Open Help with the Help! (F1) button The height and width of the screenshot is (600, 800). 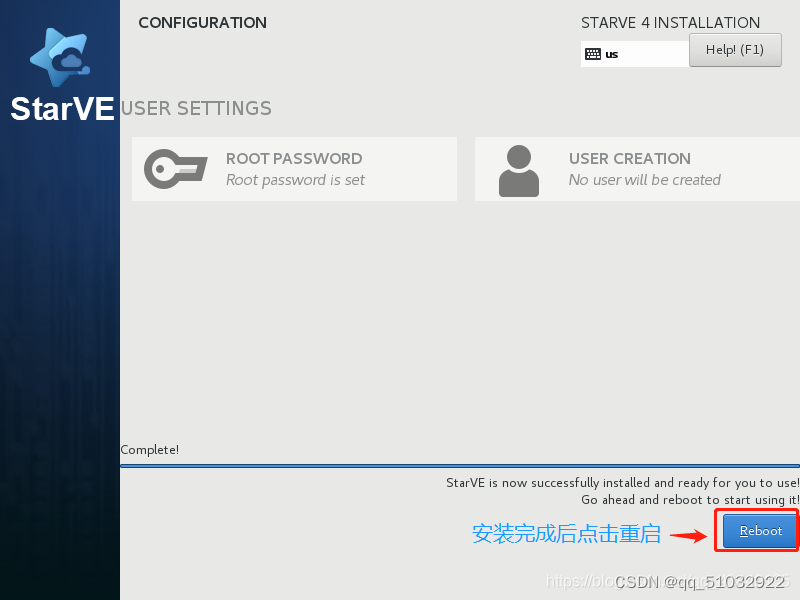tap(735, 50)
